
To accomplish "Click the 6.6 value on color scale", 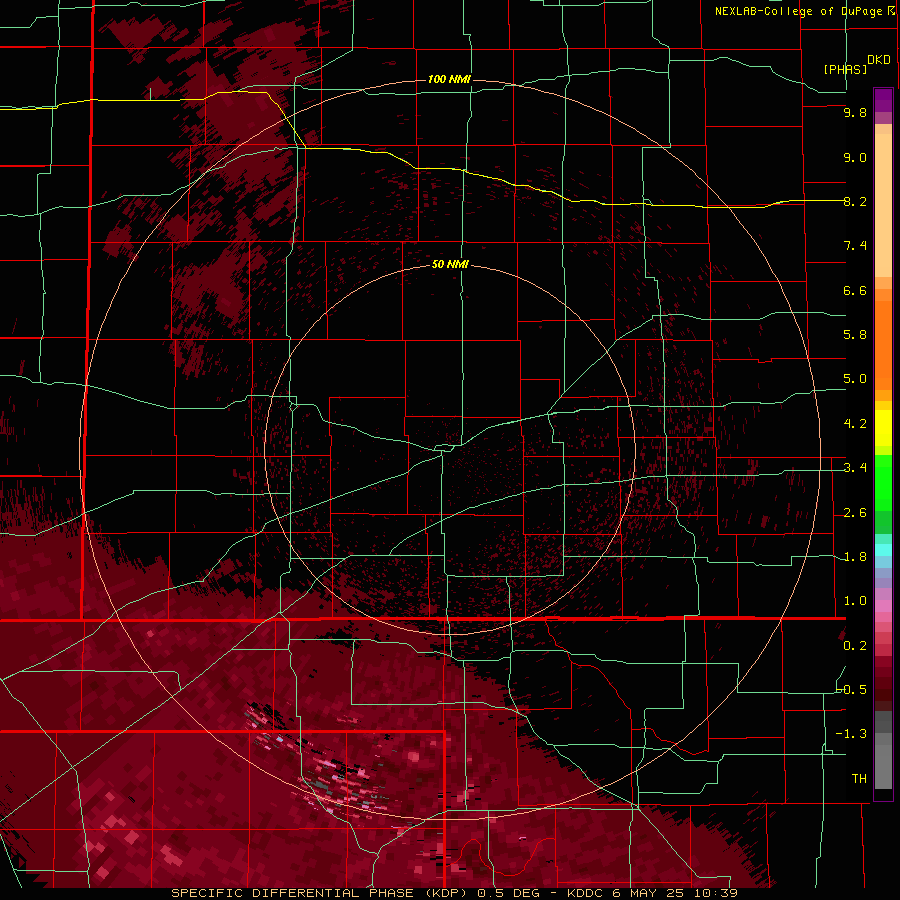I will pyautogui.click(x=855, y=290).
